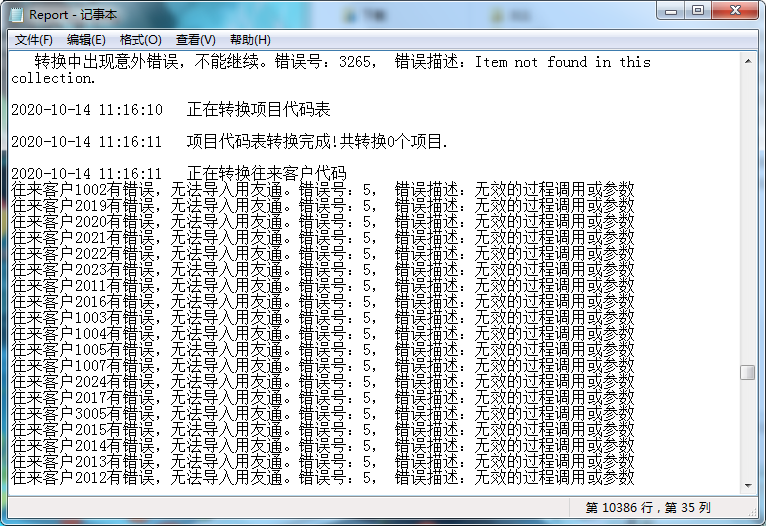Click the error line for 往来客户2023

point(322,270)
